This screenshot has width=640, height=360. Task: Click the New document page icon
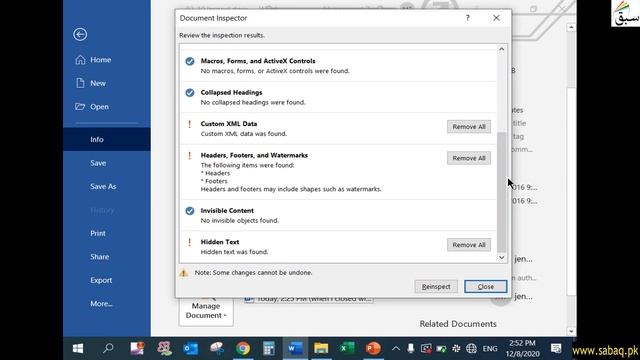pyautogui.click(x=80, y=83)
